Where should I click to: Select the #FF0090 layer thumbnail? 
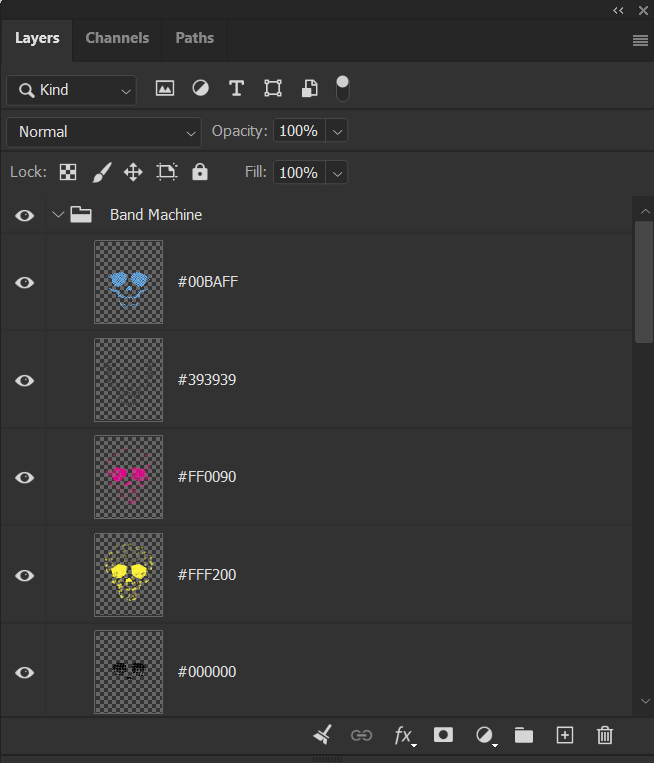(x=128, y=477)
